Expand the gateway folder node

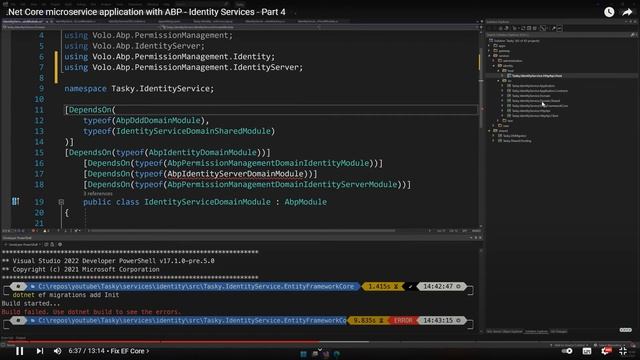pyautogui.click(x=489, y=51)
